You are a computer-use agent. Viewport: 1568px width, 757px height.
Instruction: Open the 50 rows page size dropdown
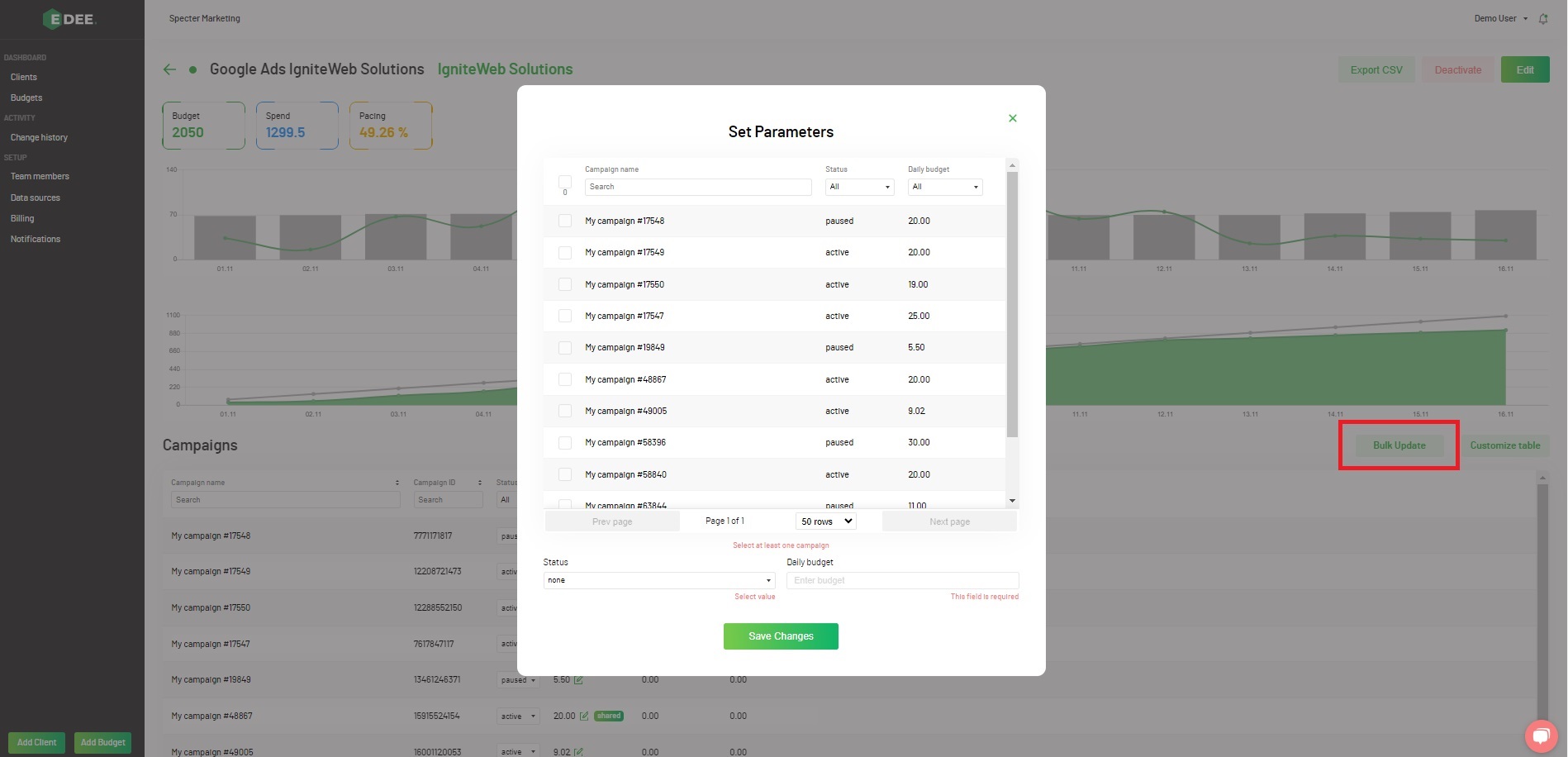tap(825, 521)
